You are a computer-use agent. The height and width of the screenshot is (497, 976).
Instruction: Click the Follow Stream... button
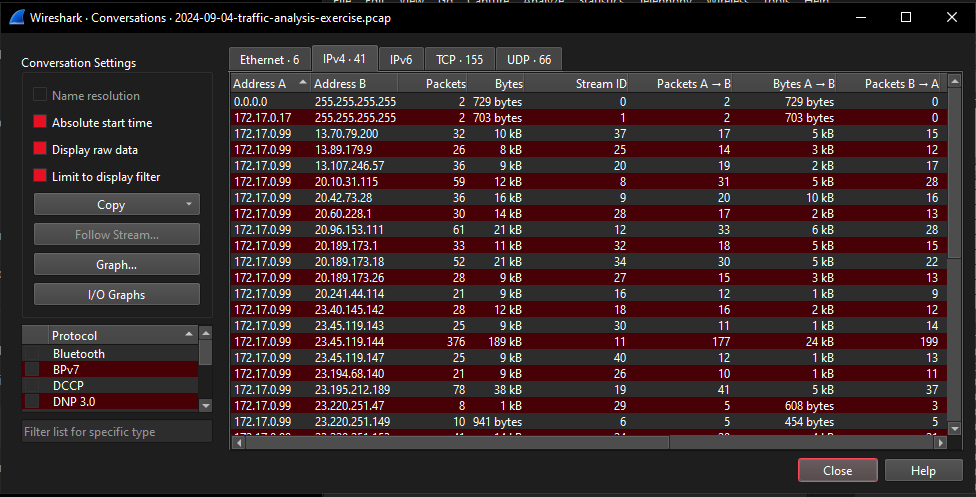[116, 234]
